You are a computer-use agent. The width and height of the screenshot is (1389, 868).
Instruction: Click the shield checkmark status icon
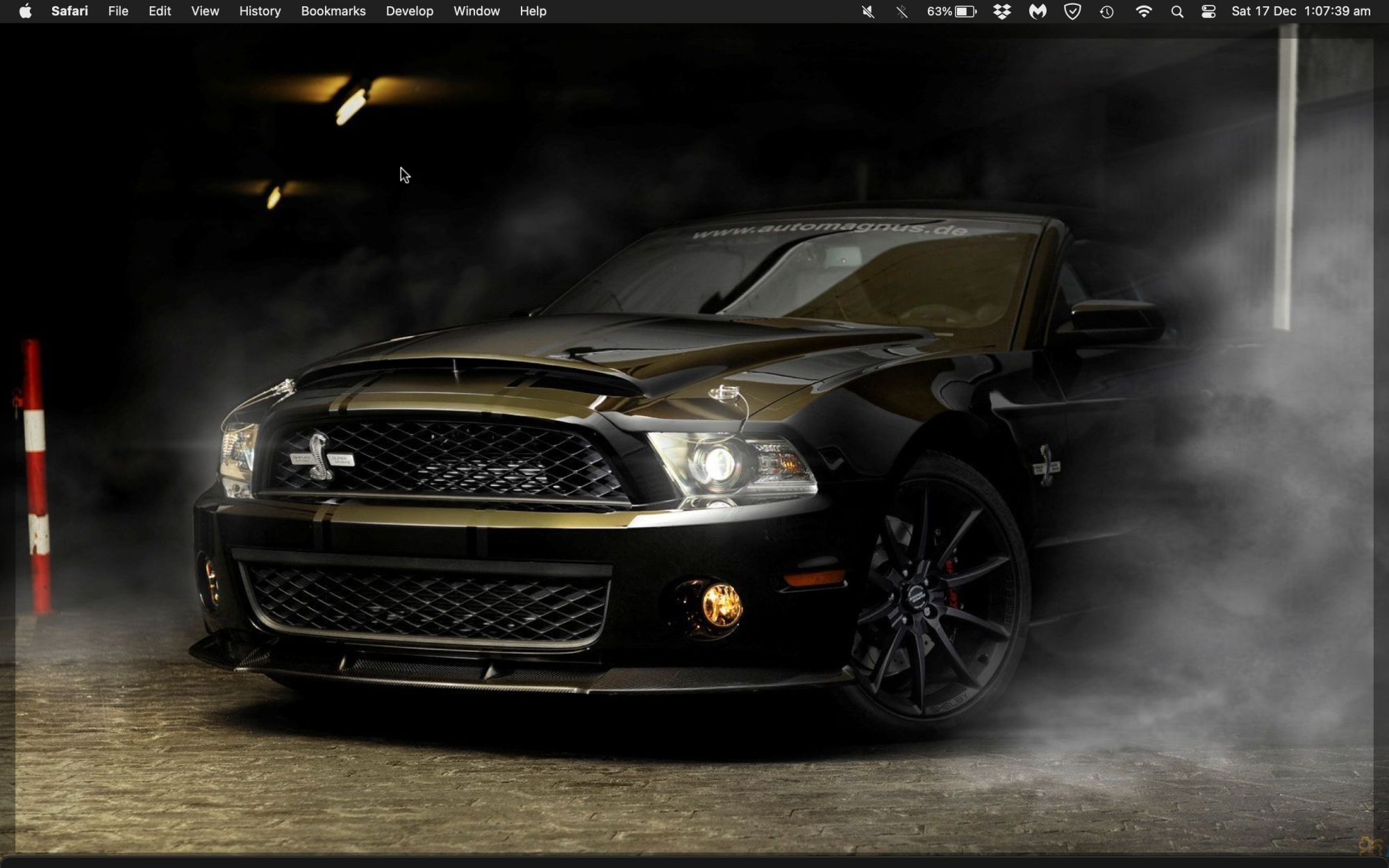click(x=1072, y=11)
